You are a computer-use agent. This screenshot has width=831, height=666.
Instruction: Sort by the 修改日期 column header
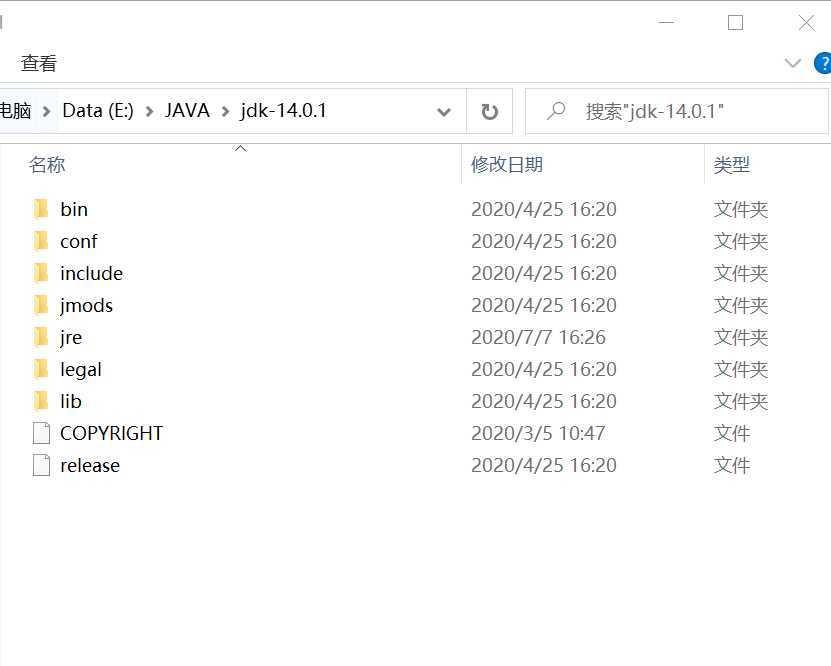pos(507,165)
